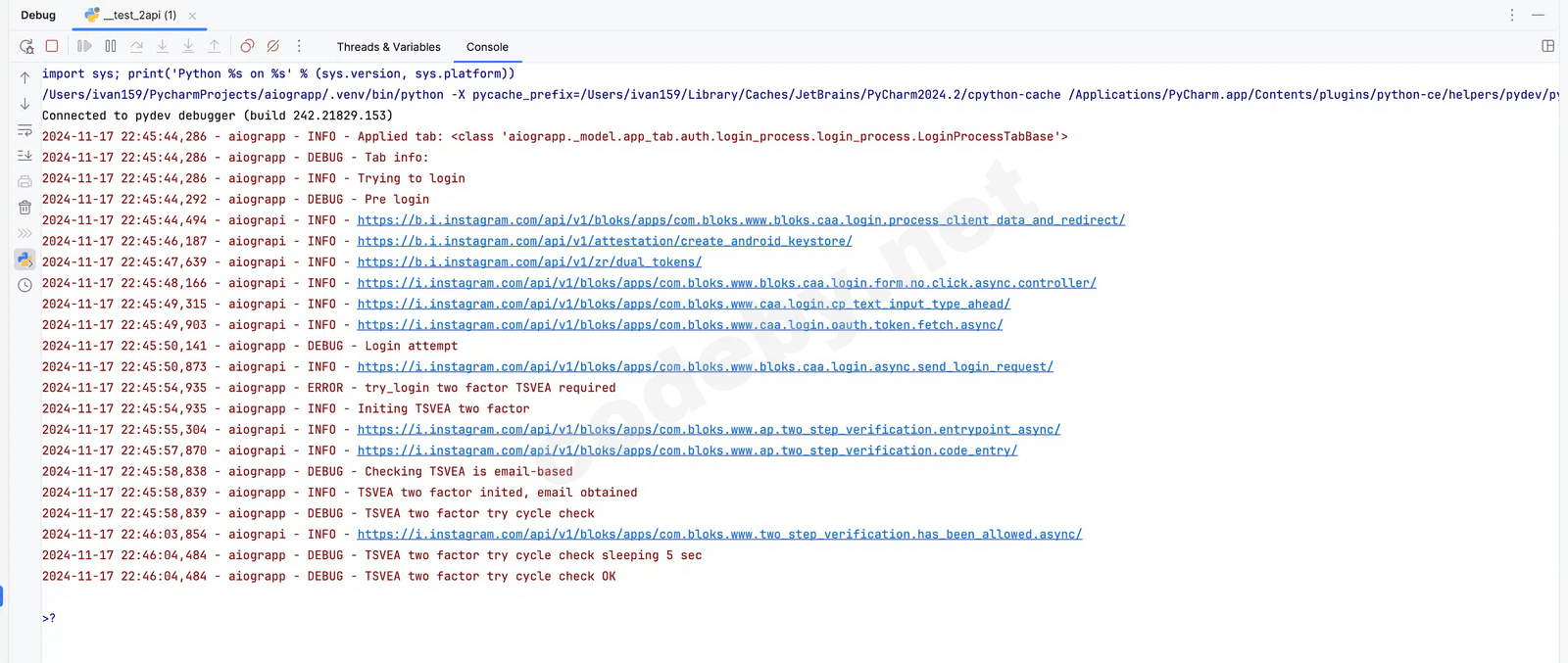Open Debug tool window options menu
This screenshot has height=663, width=1568.
1512,15
